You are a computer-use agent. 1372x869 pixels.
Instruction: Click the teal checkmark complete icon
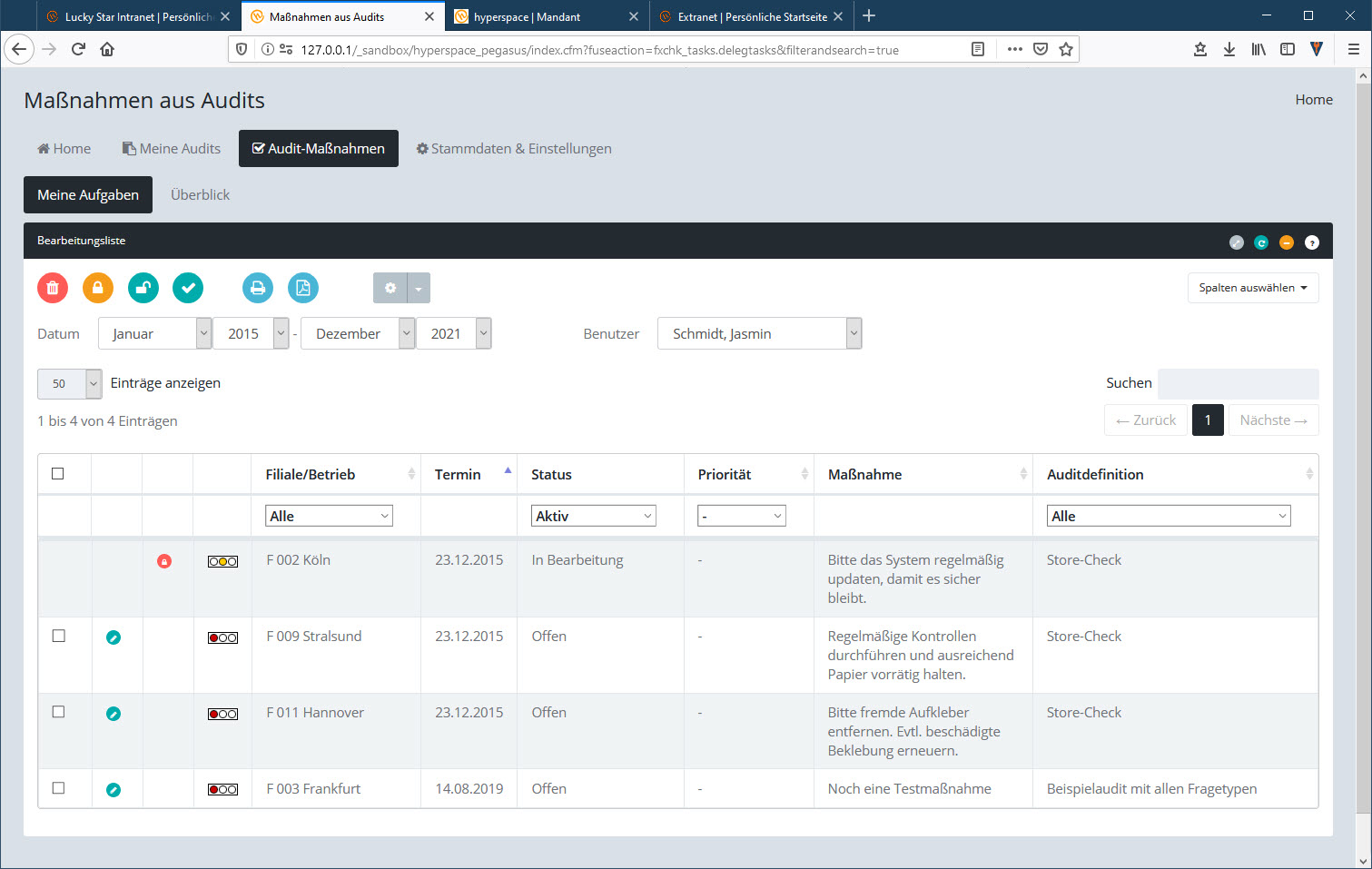188,288
